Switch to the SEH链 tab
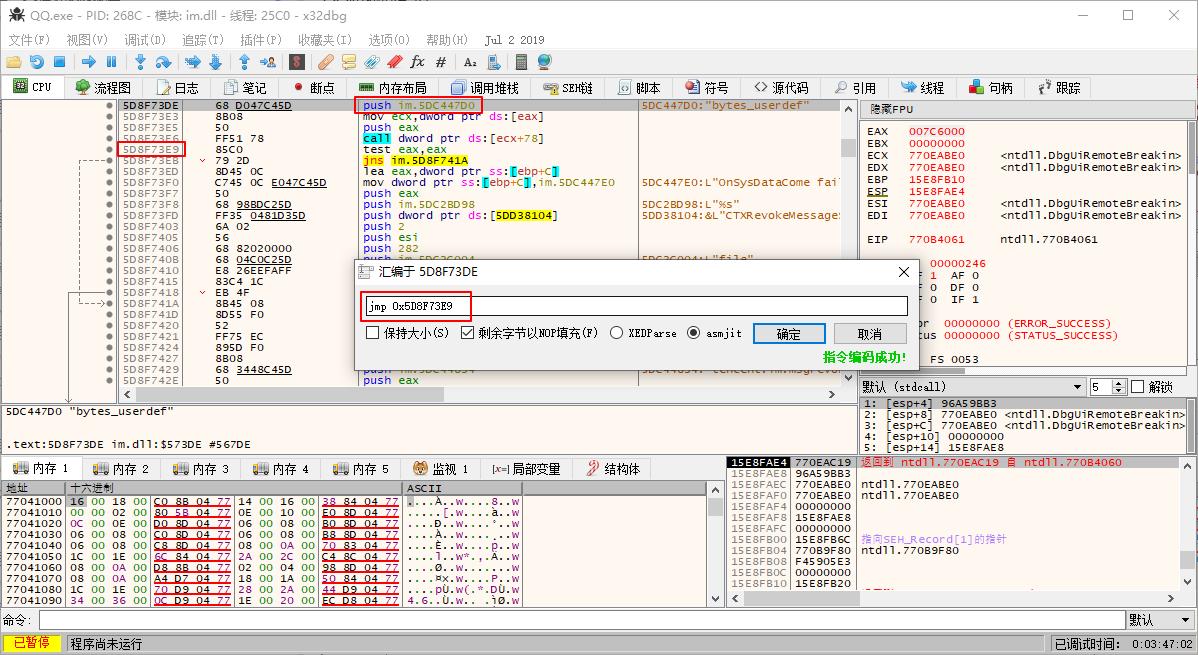 568,87
